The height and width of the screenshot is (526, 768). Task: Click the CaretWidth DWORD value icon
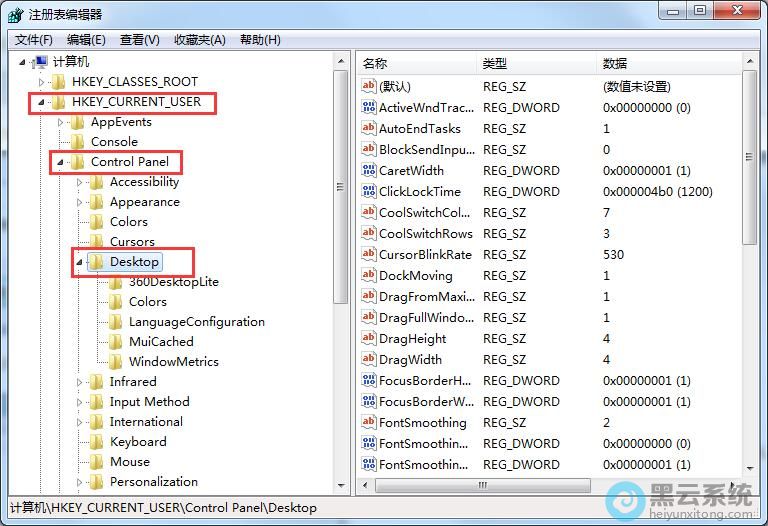(x=368, y=171)
